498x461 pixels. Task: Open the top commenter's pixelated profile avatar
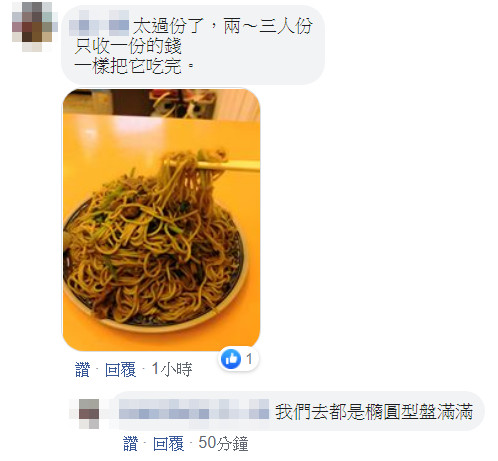pyautogui.click(x=33, y=27)
